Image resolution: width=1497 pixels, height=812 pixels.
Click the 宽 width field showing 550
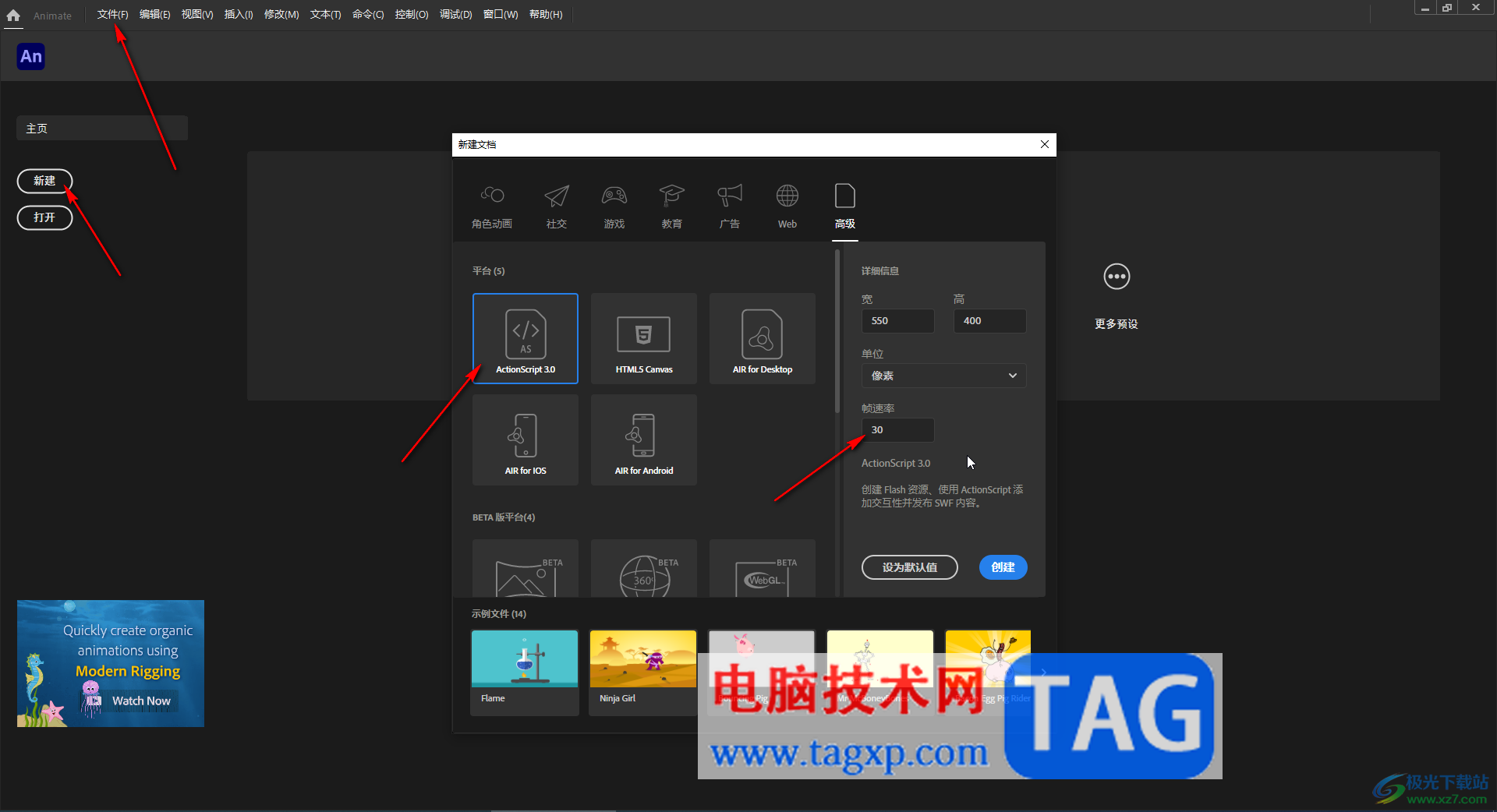897,321
